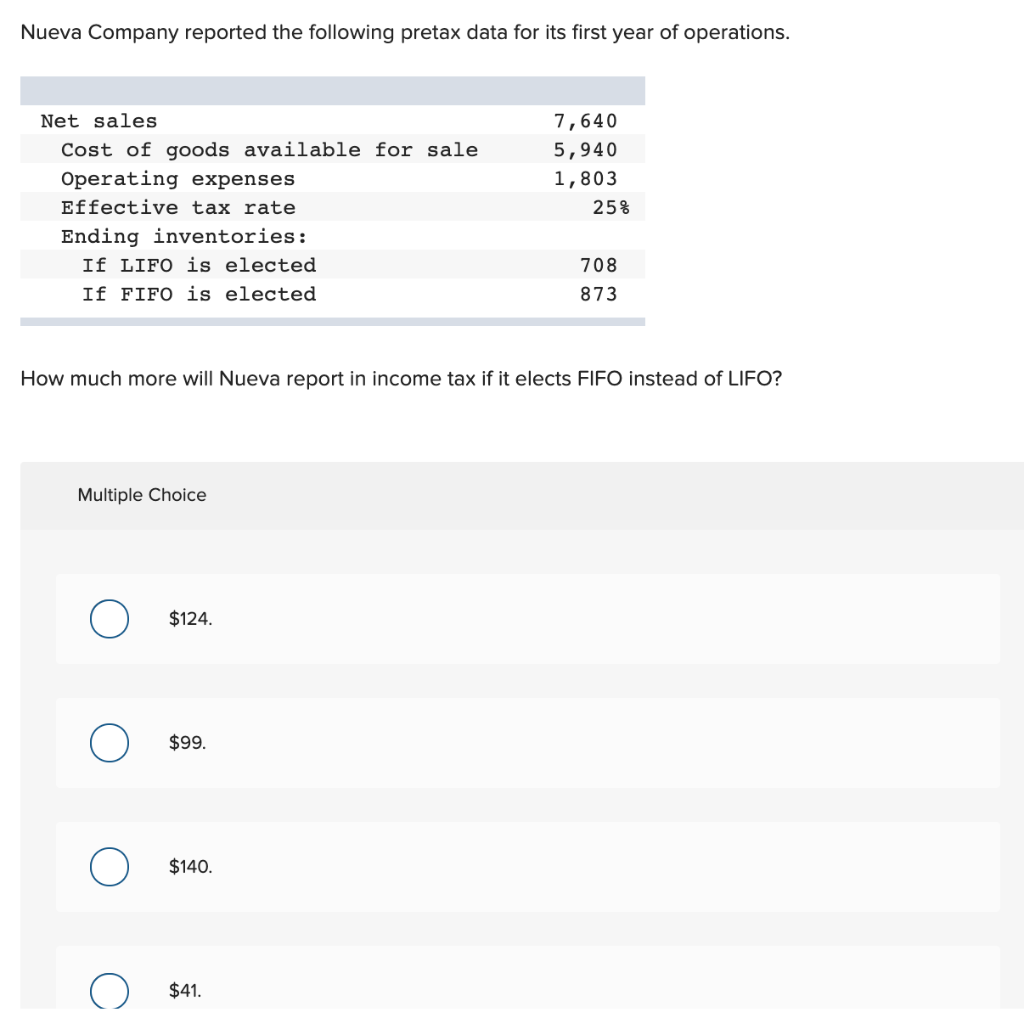Click the Multiple Choice header

point(141,495)
